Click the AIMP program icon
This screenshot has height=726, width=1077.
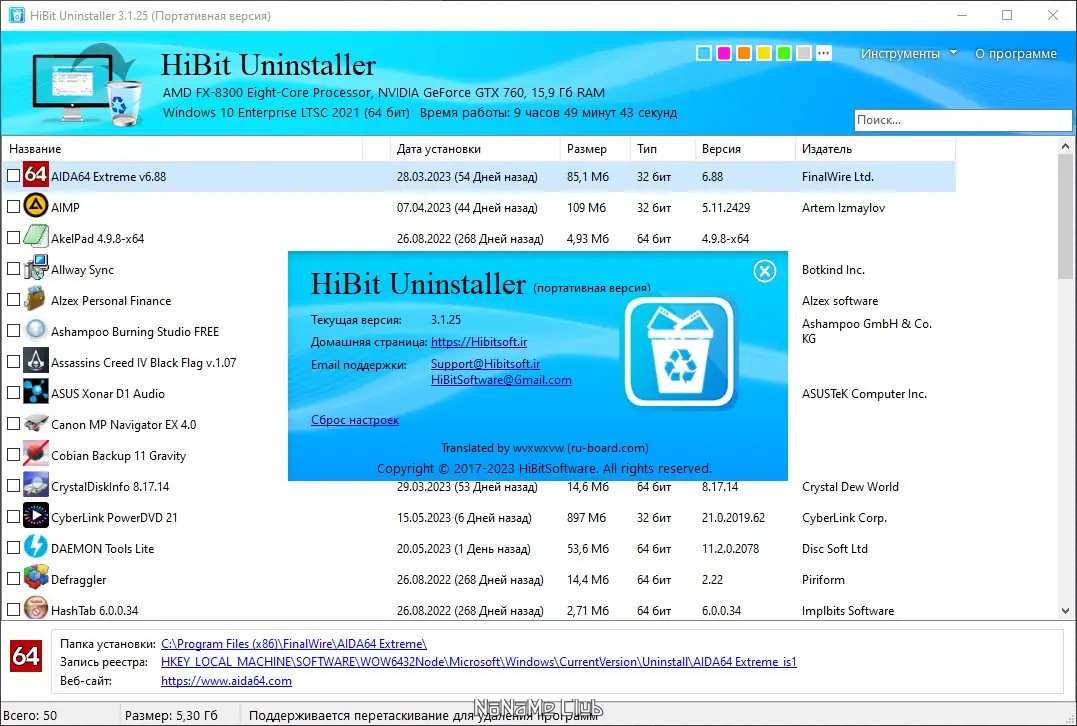[36, 205]
